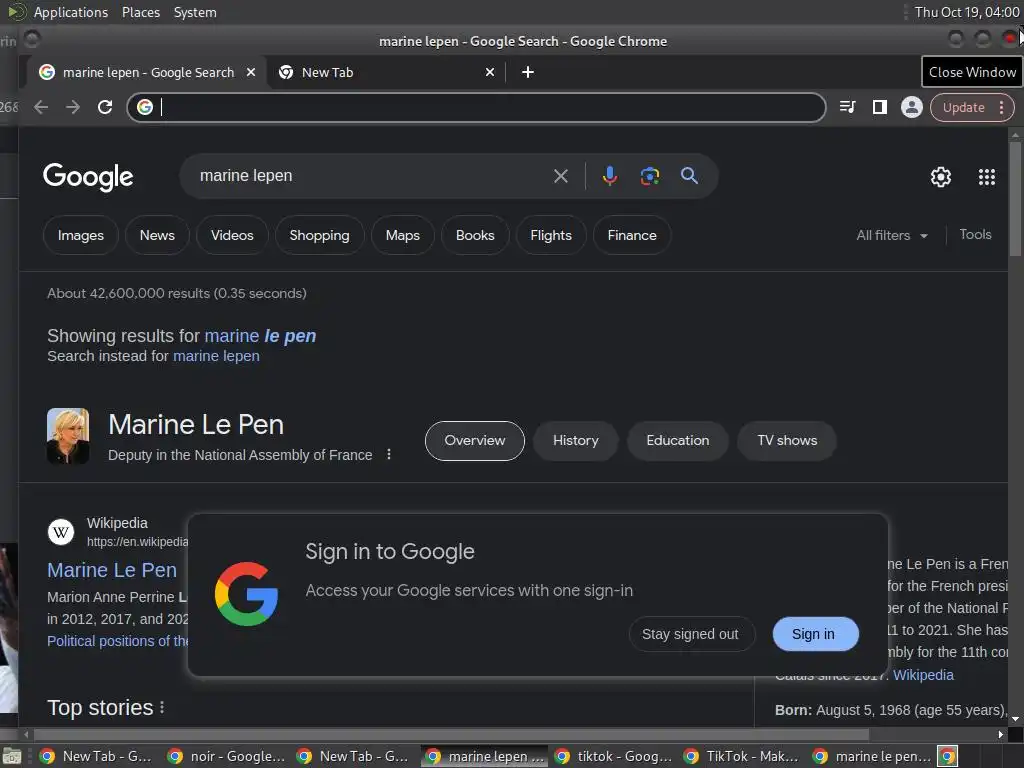Image resolution: width=1024 pixels, height=768 pixels.
Task: Click the Google favicon in the address bar
Action: pos(145,107)
